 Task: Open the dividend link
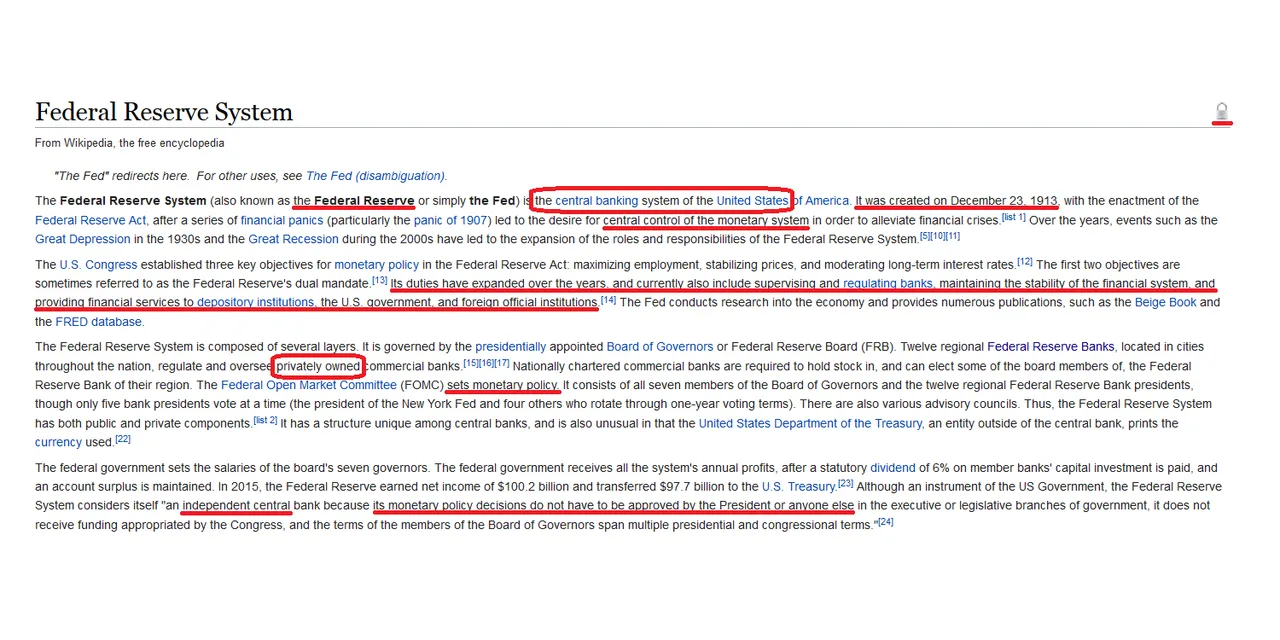pyautogui.click(x=893, y=468)
